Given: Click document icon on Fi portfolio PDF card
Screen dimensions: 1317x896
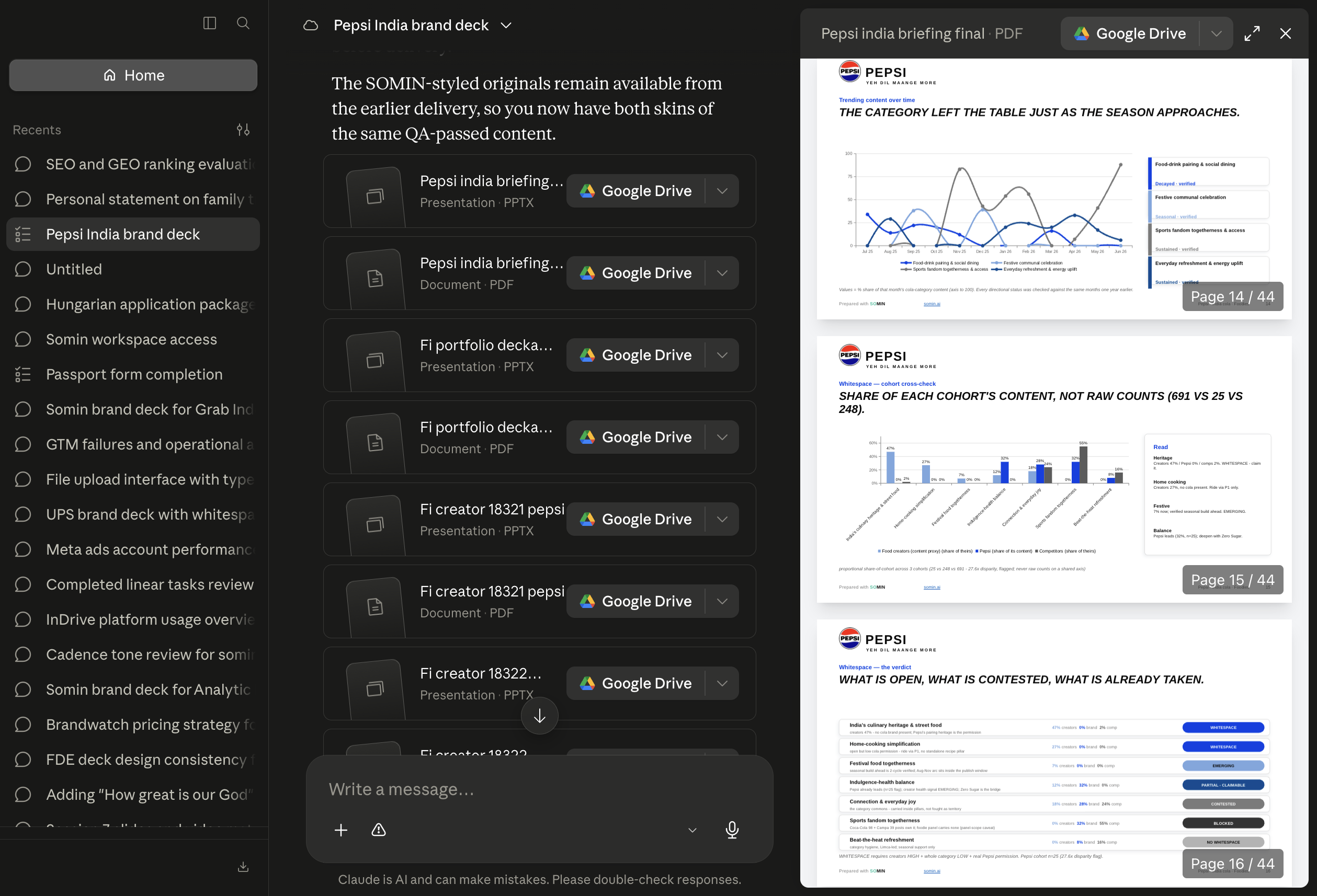Looking at the screenshot, I should point(375,443).
